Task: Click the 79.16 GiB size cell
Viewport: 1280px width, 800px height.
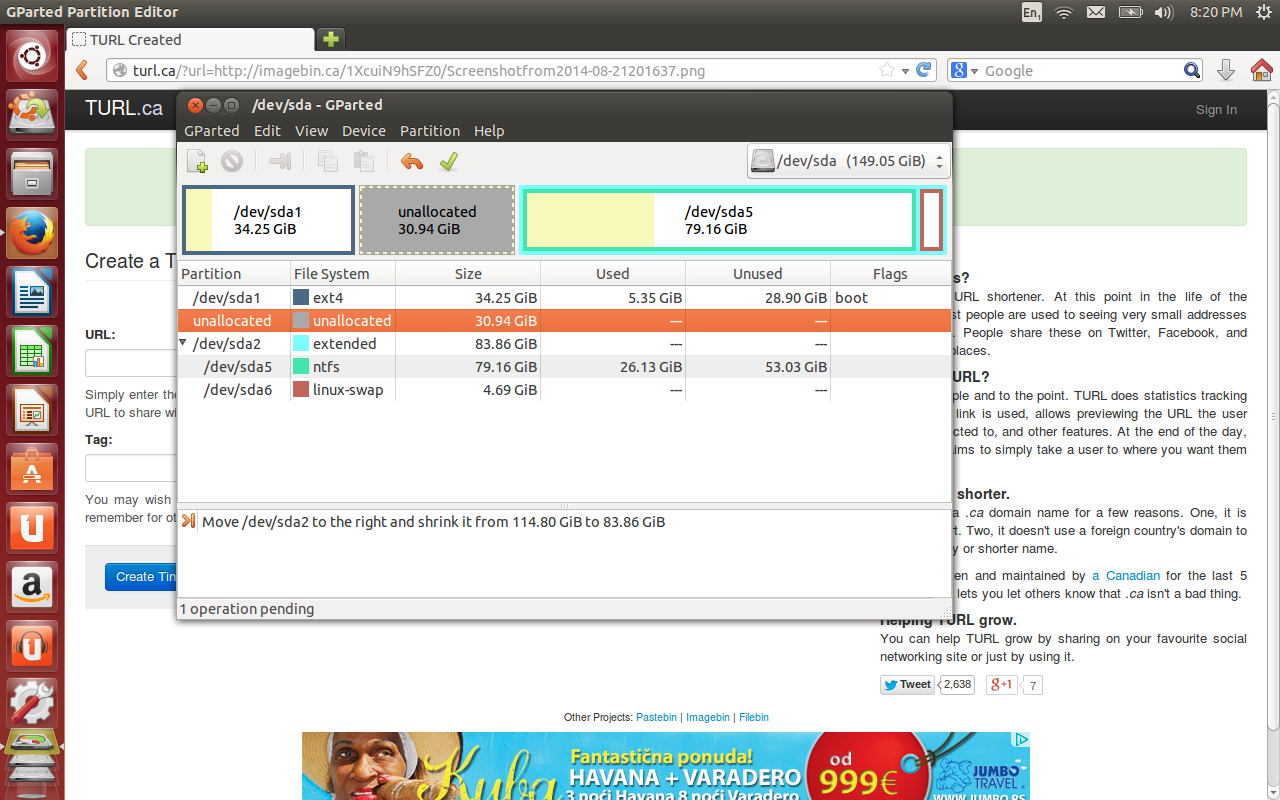Action: (x=468, y=367)
